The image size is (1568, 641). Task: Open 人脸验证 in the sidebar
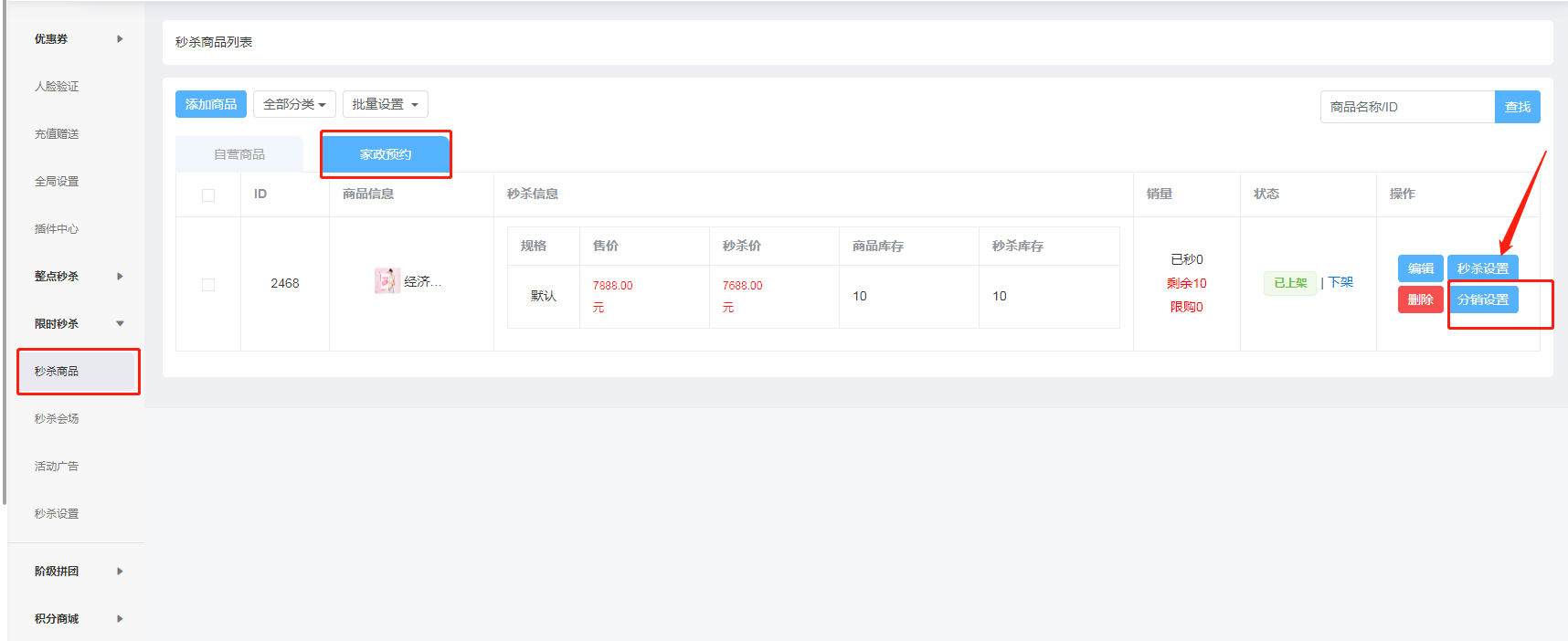57,87
